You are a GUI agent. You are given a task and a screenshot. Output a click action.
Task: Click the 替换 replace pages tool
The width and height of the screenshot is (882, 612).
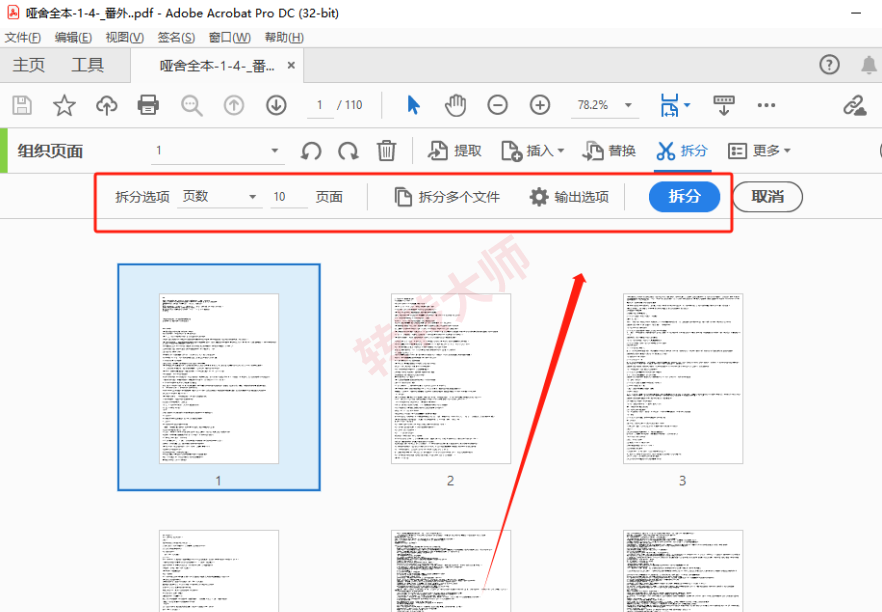tap(609, 151)
